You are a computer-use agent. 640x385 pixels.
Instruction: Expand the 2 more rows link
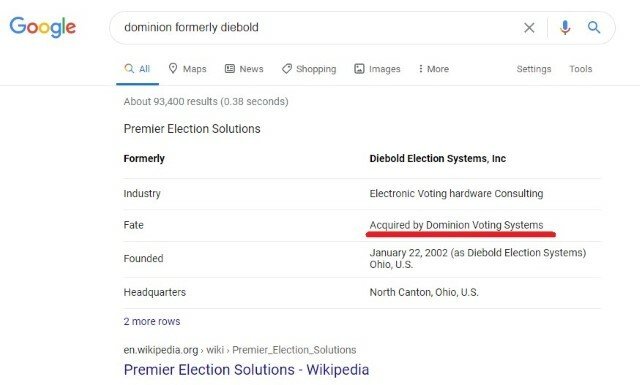[152, 321]
